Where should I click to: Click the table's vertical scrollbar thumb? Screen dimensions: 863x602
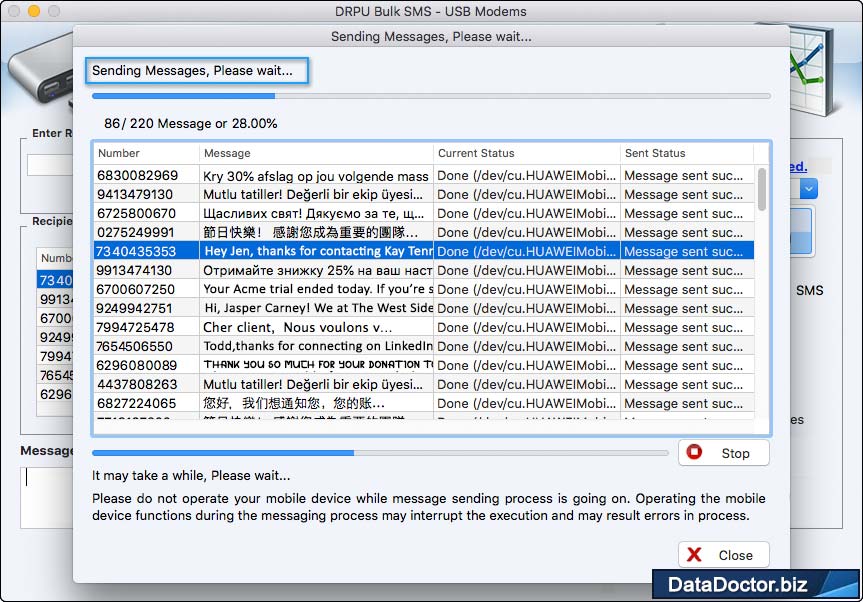pos(762,189)
